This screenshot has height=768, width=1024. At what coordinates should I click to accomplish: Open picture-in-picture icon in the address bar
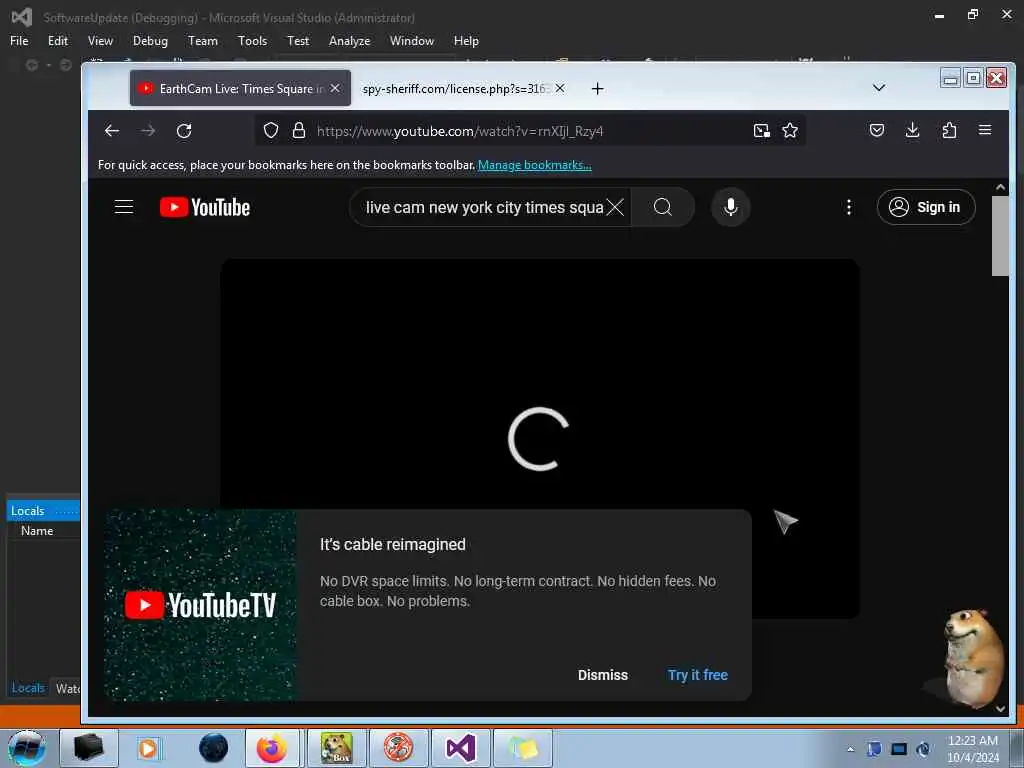761,131
